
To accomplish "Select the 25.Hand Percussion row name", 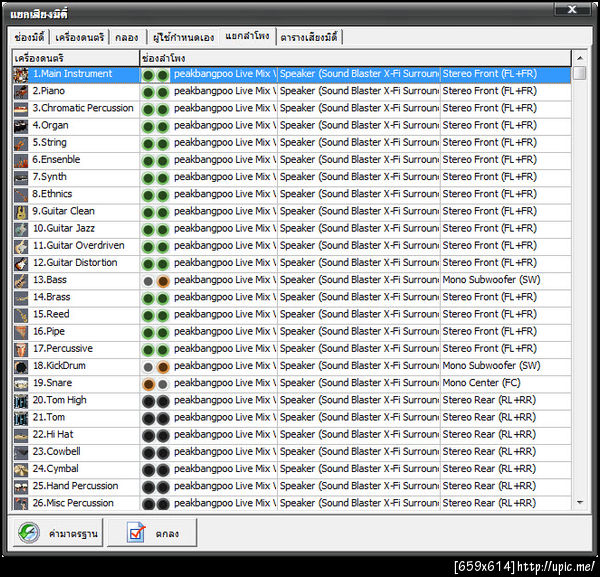I will (x=75, y=486).
